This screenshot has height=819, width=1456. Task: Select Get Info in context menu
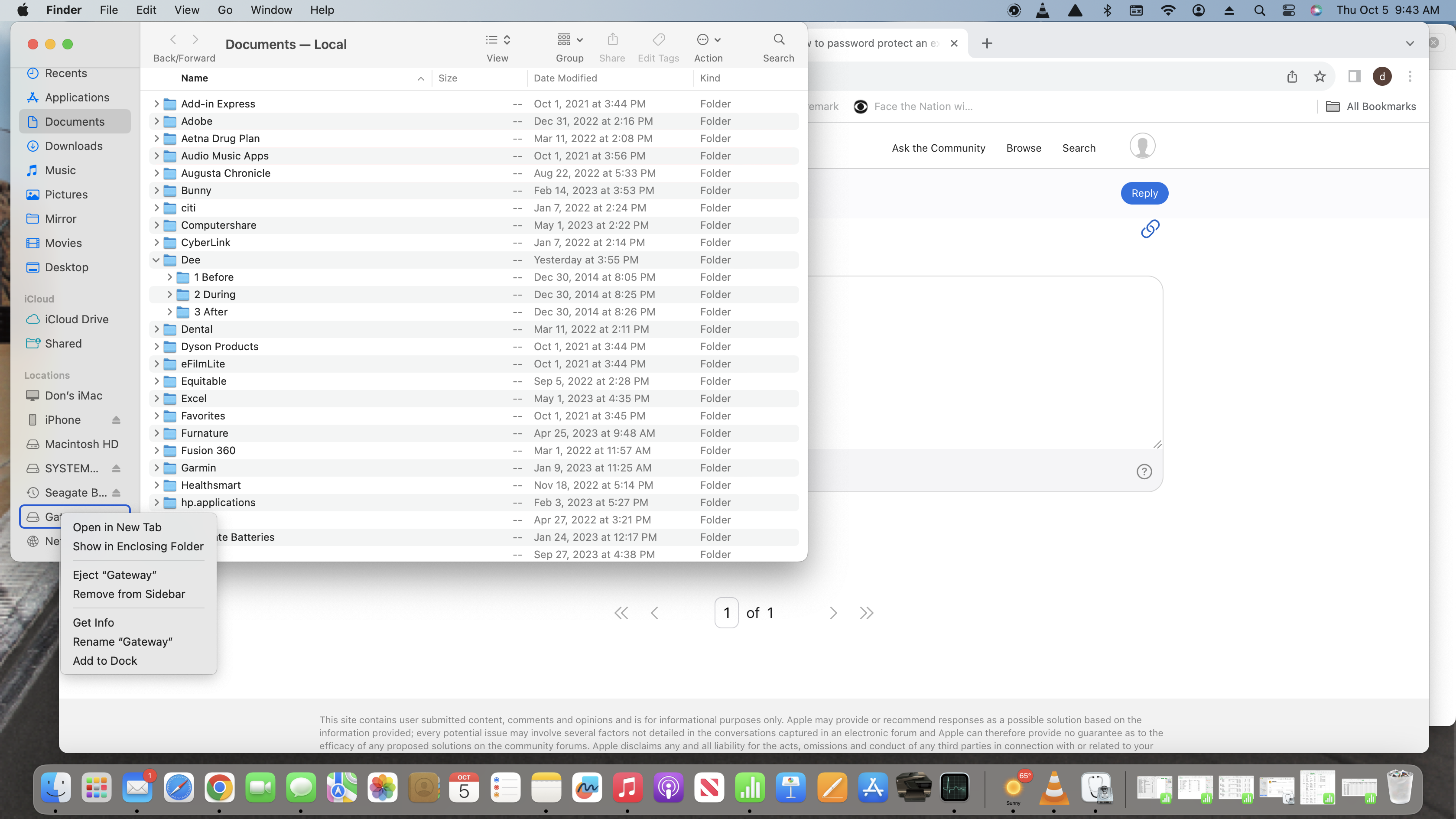93,622
